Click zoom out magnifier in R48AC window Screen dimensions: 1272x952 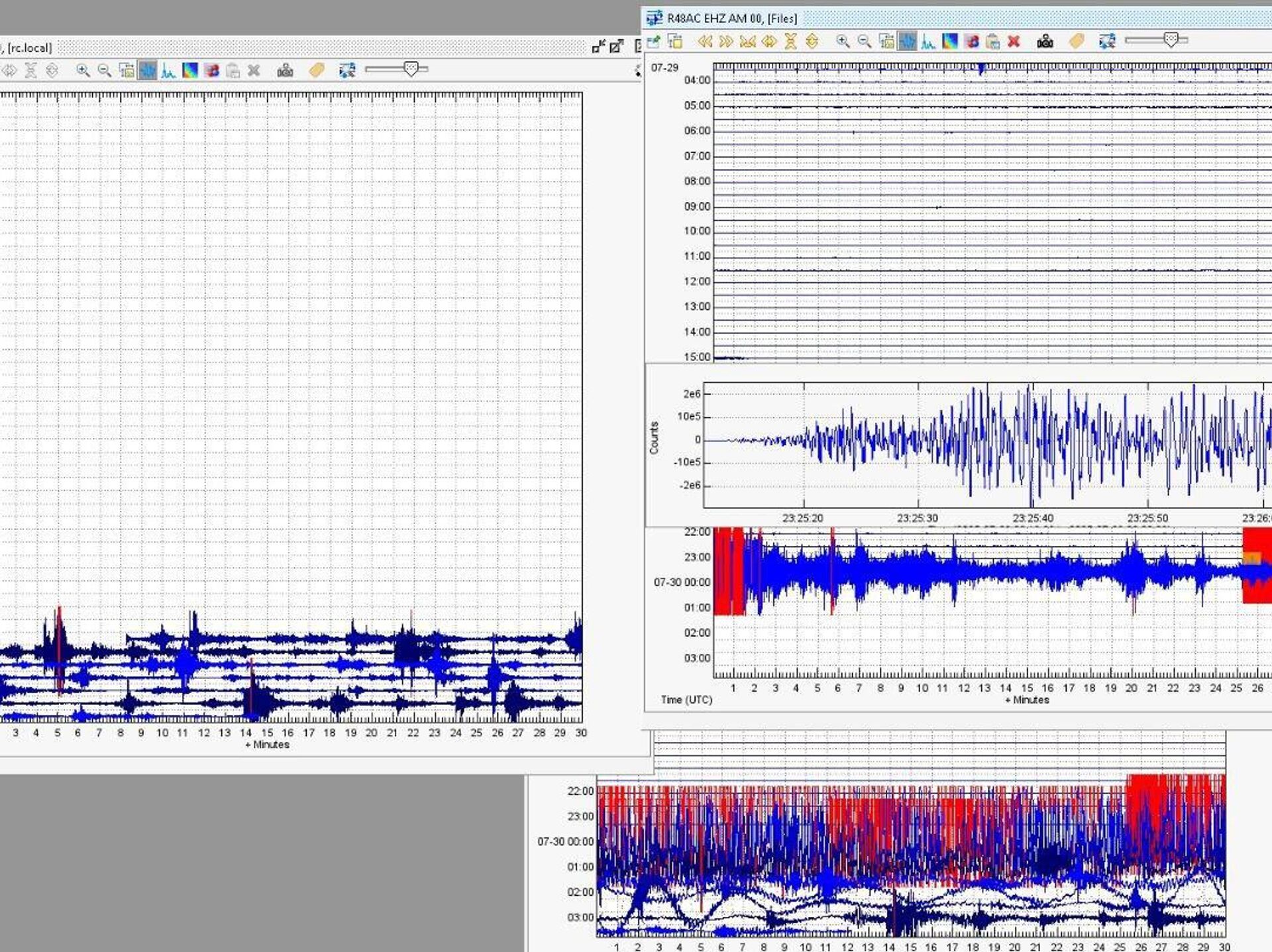pos(864,42)
